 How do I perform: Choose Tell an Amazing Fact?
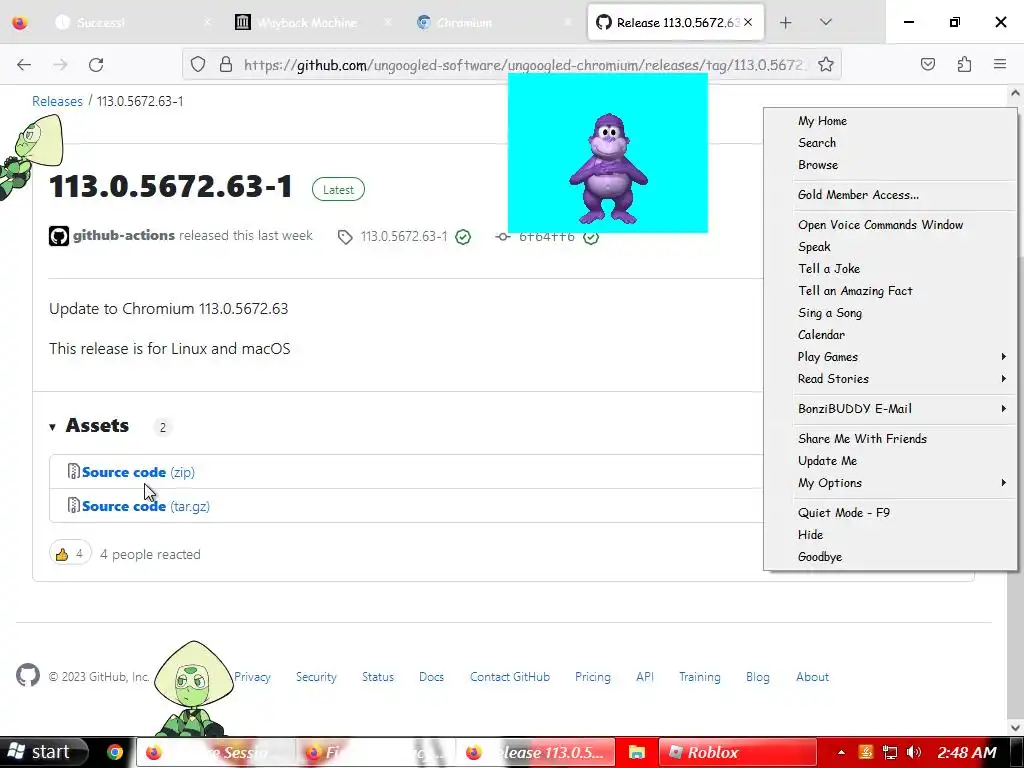point(890,291)
